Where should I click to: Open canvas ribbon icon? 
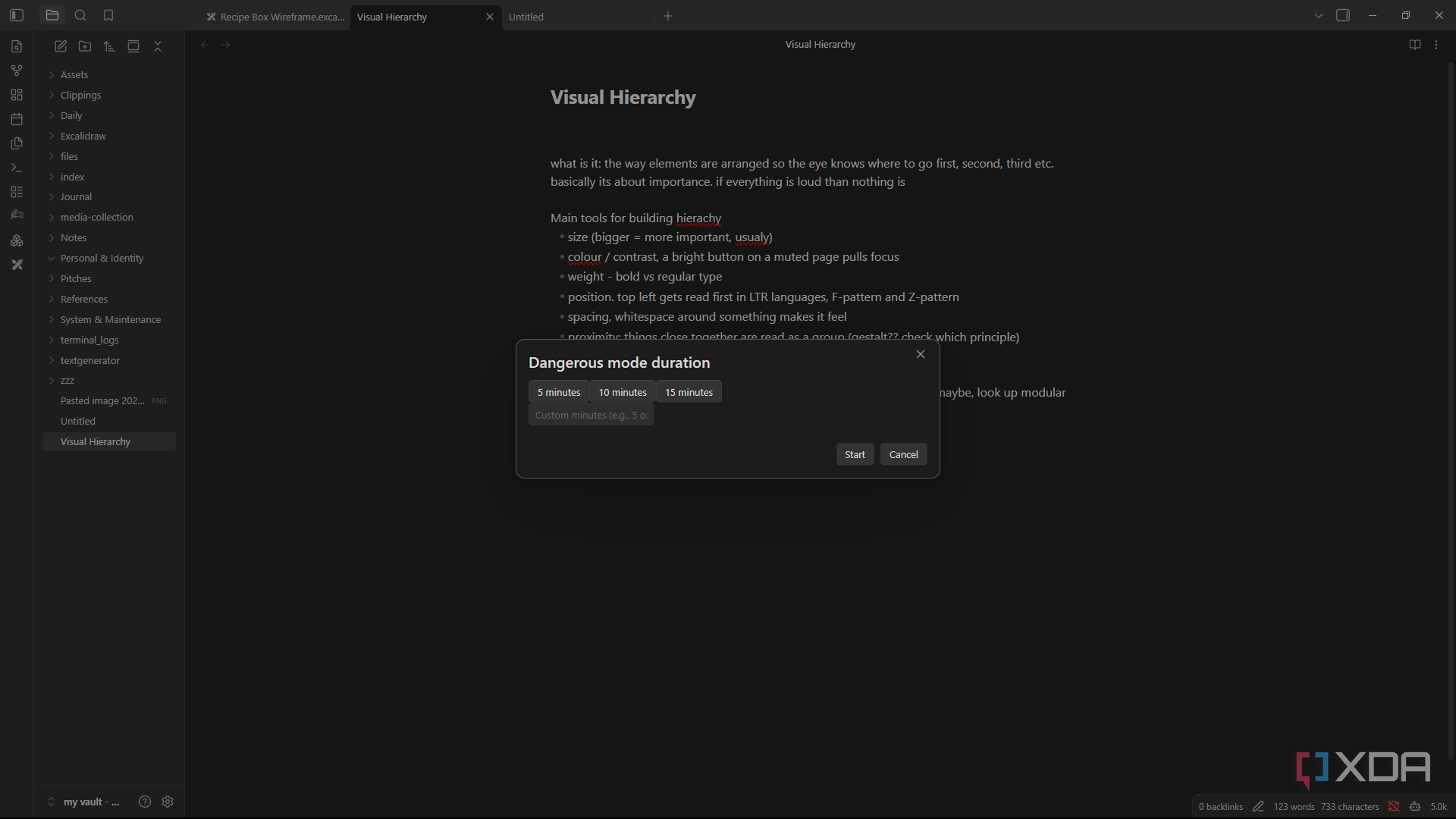17,95
